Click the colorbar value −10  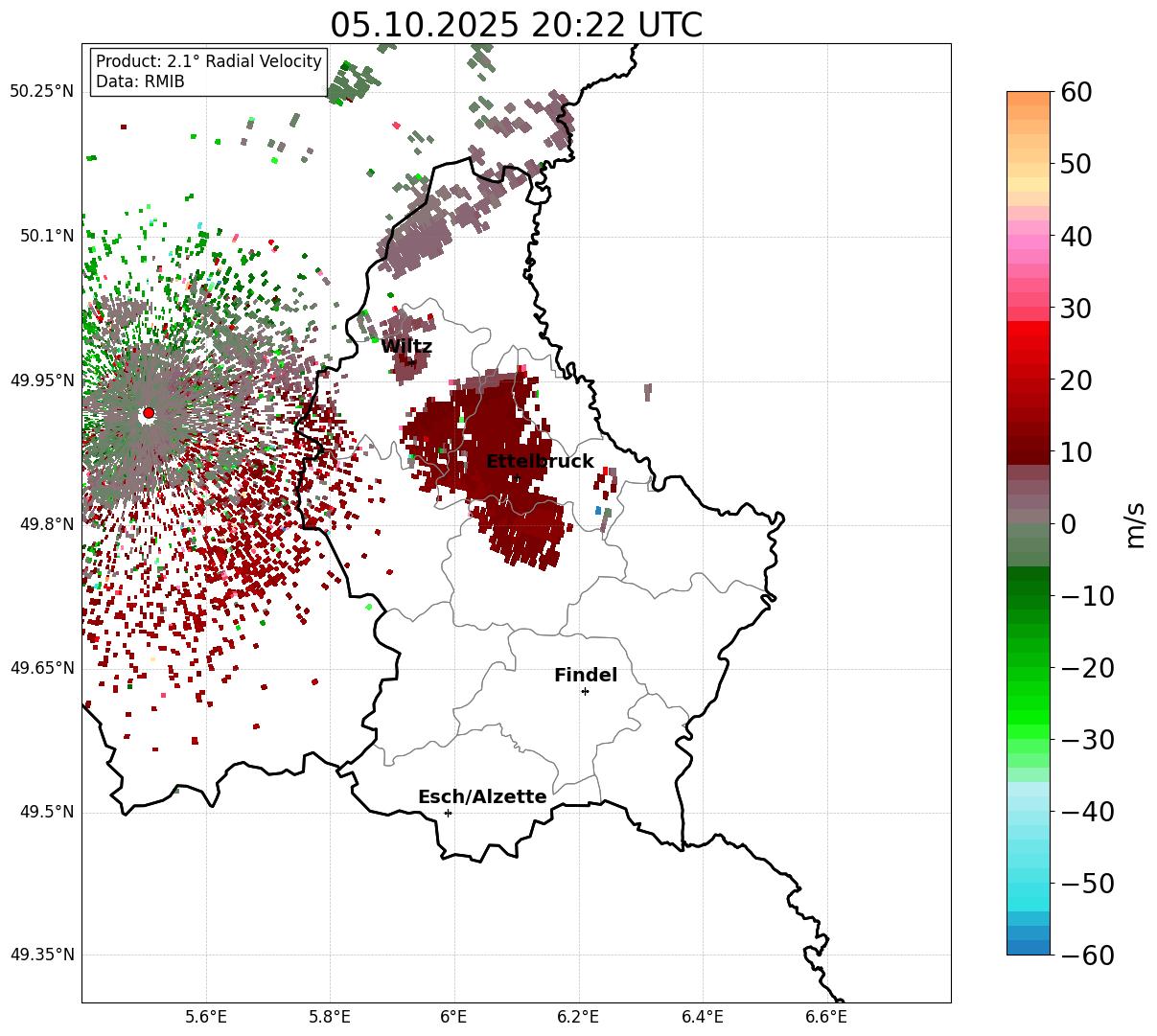point(1087,596)
